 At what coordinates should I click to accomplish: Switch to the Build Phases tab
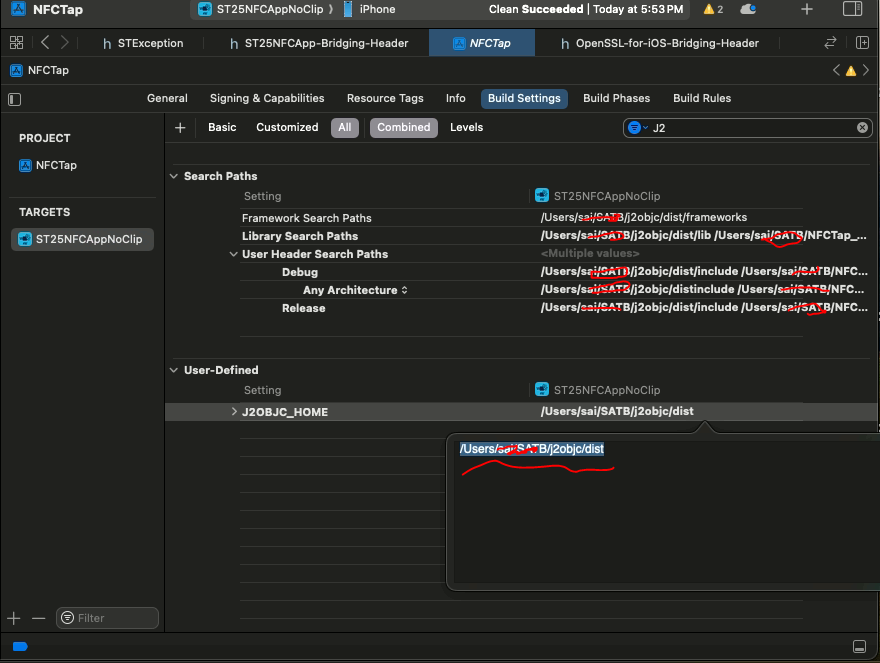616,98
